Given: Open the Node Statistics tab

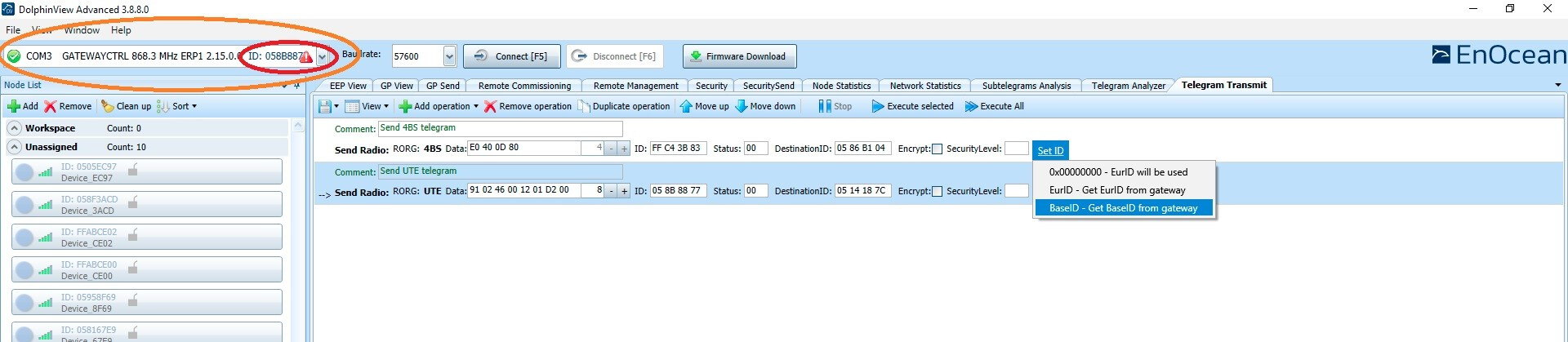Looking at the screenshot, I should coord(841,86).
